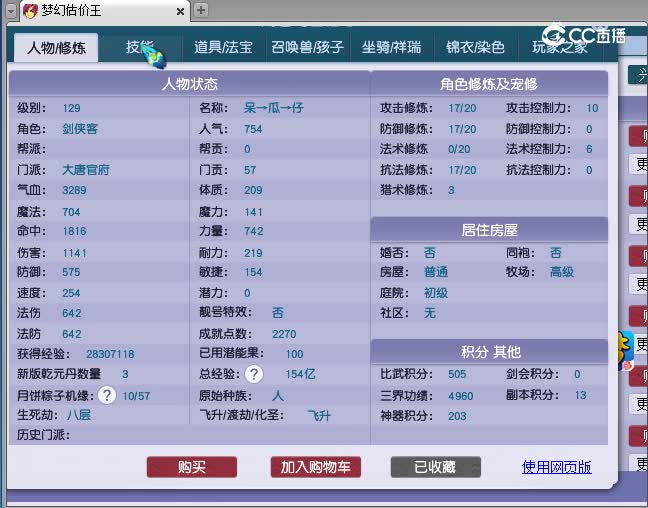Viewport: 648px width, 508px height.
Task: Open the 技能 tab
Action: pos(140,47)
